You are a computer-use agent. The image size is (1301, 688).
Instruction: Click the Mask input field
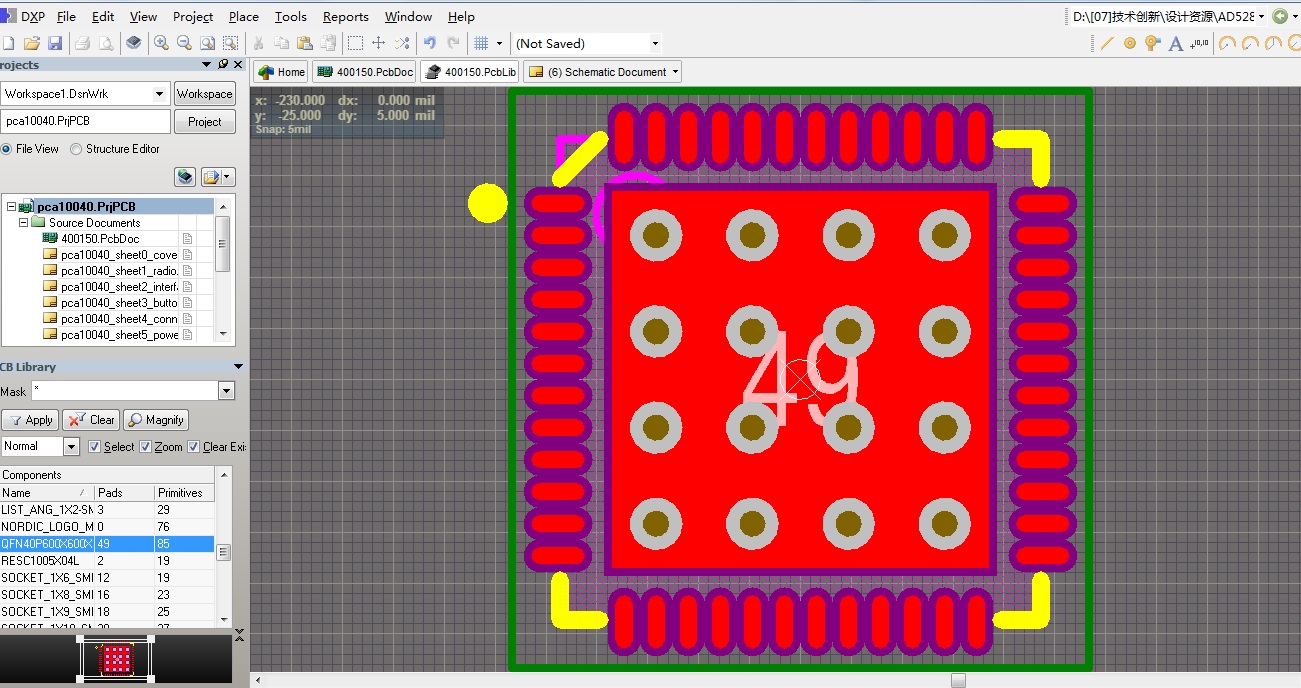coord(124,391)
